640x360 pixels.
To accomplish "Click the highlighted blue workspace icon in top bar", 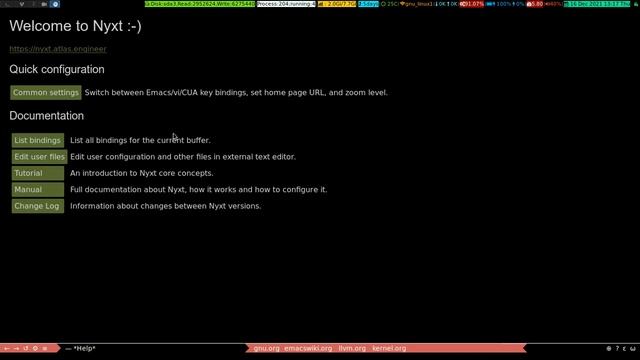I will 55,4.
